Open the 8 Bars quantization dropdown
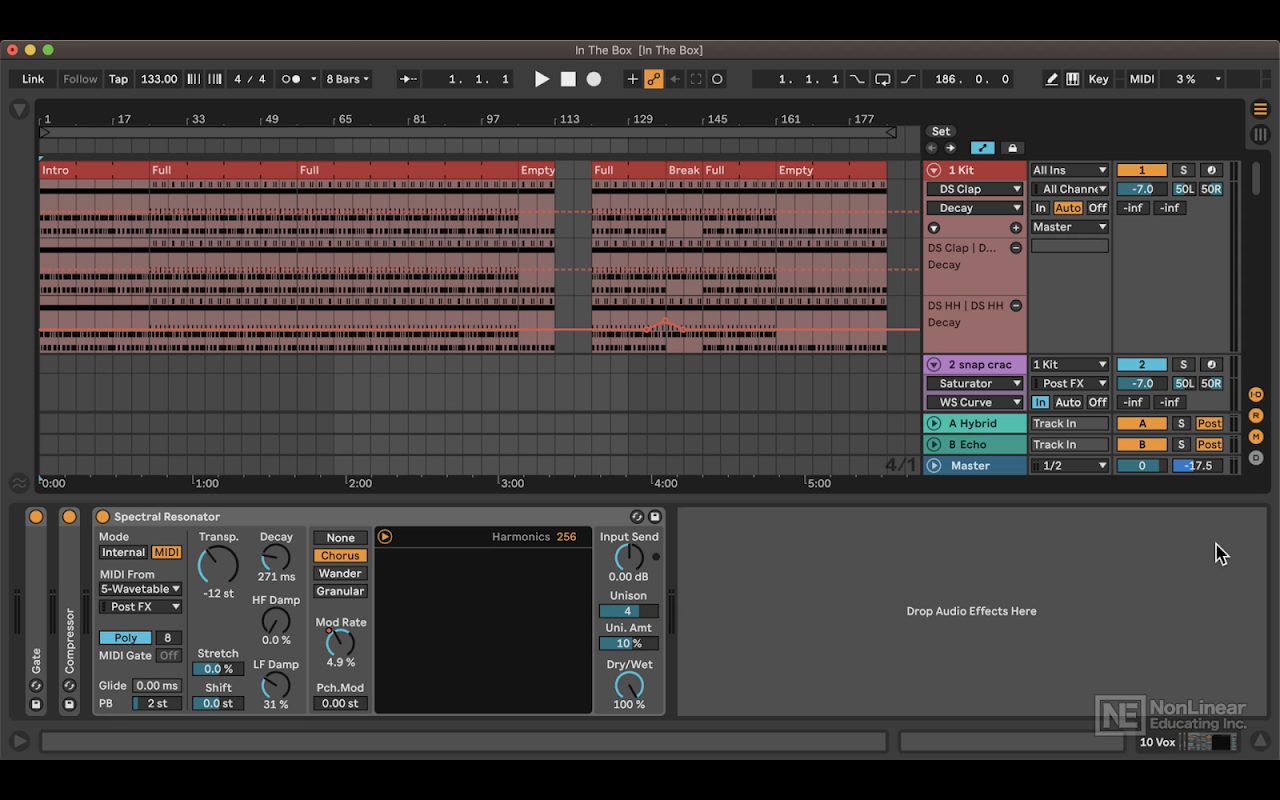This screenshot has width=1280, height=800. pyautogui.click(x=348, y=79)
